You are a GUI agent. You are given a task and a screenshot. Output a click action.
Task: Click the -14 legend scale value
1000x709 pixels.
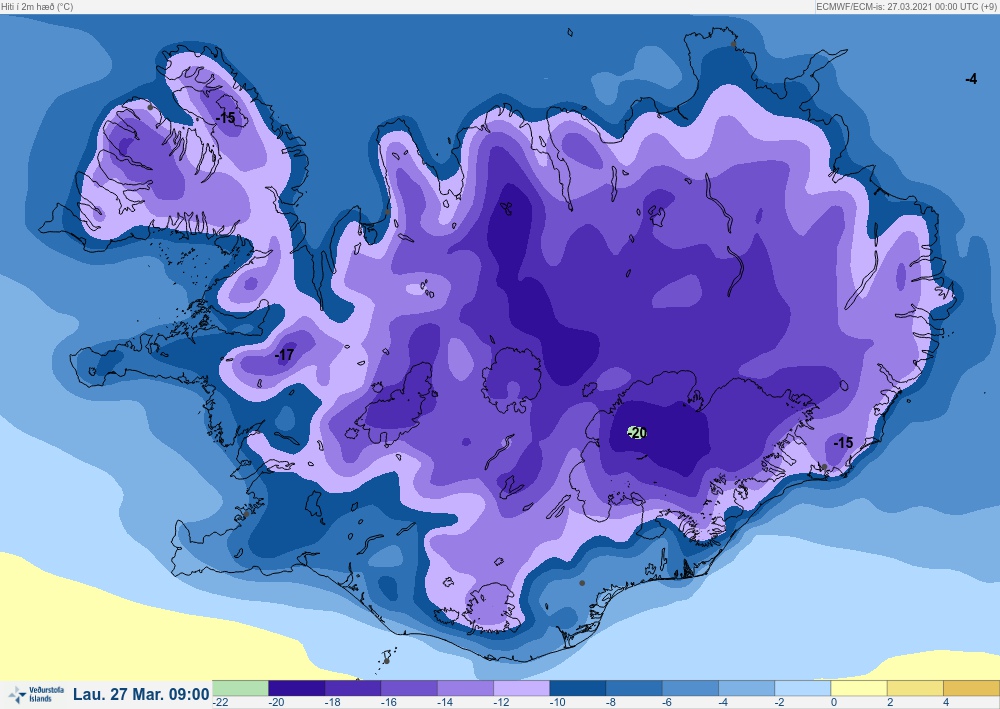point(445,703)
